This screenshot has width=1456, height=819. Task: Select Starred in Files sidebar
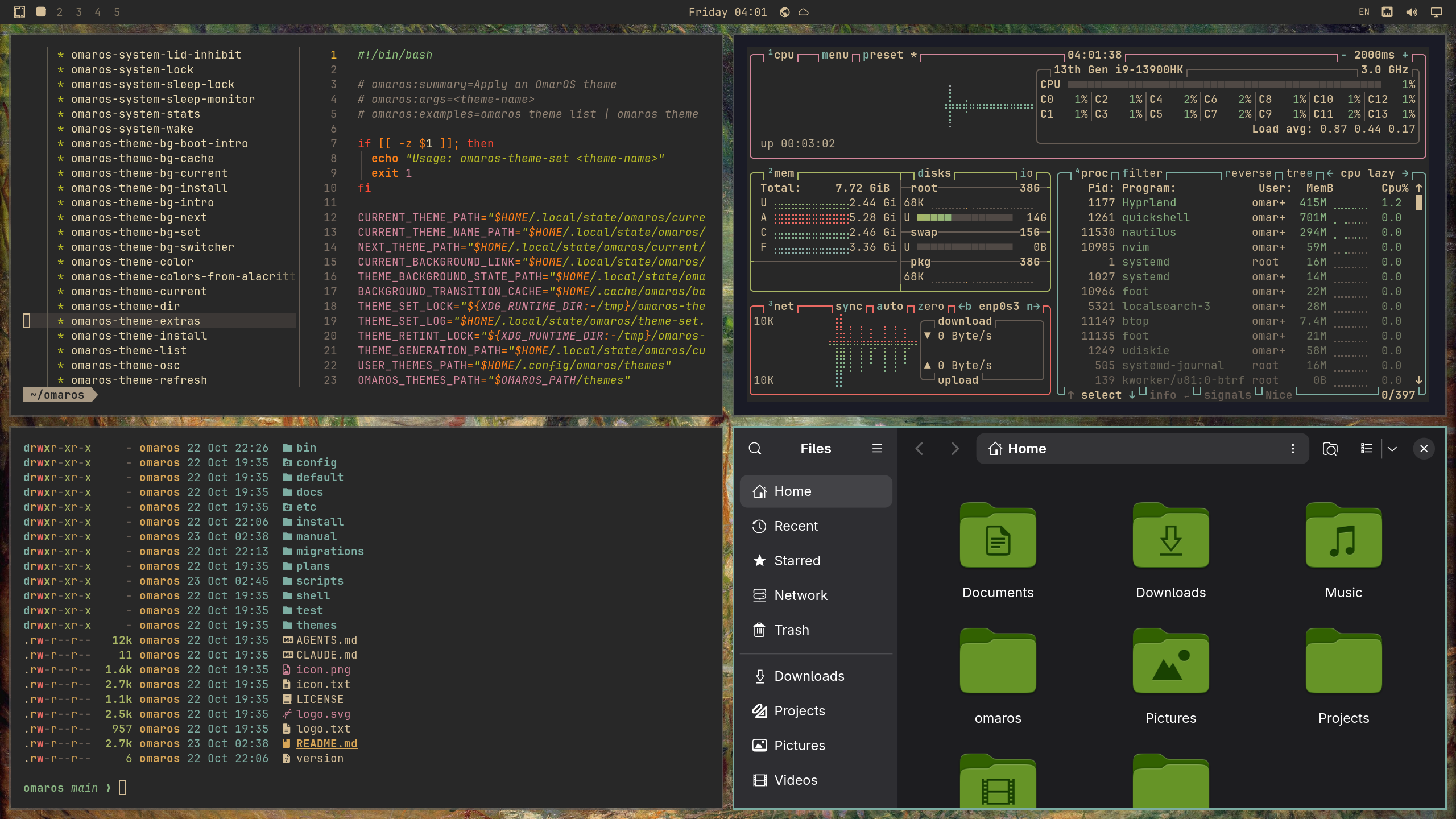point(816,561)
